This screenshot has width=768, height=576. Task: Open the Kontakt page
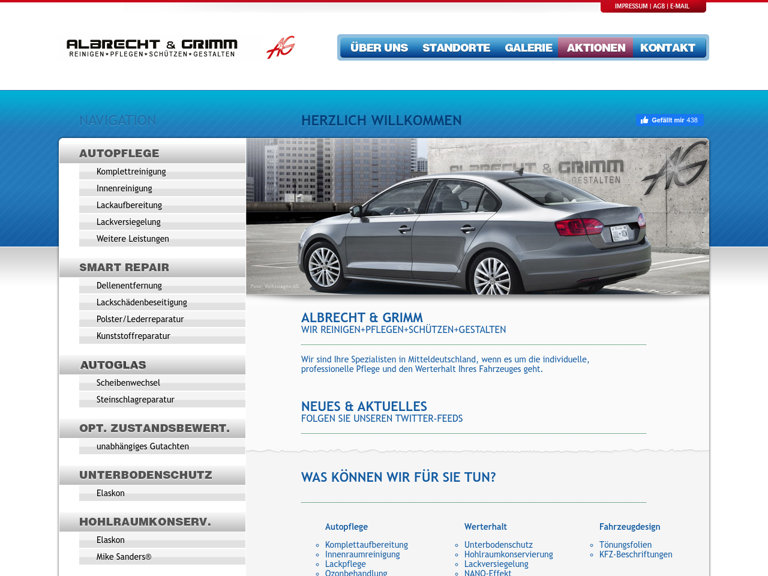pyautogui.click(x=667, y=48)
